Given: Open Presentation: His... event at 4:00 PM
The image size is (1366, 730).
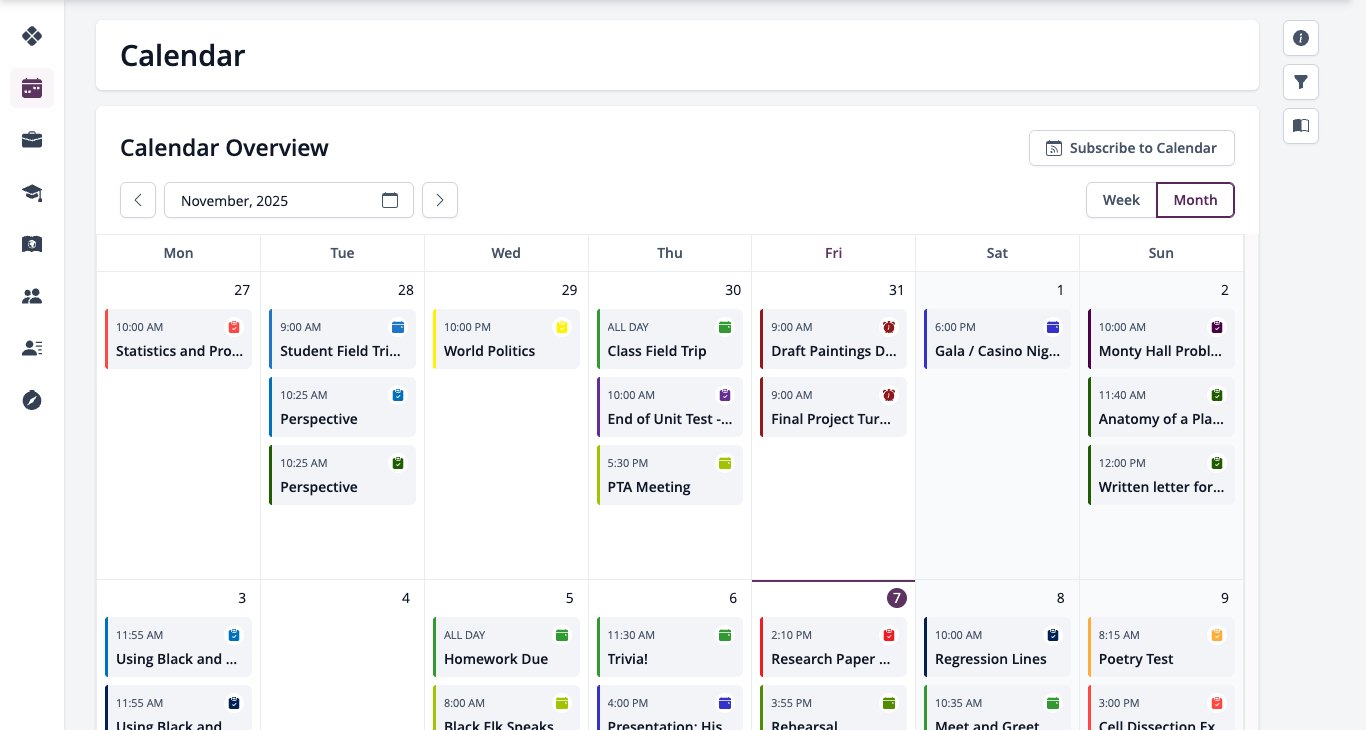Looking at the screenshot, I should [x=670, y=707].
